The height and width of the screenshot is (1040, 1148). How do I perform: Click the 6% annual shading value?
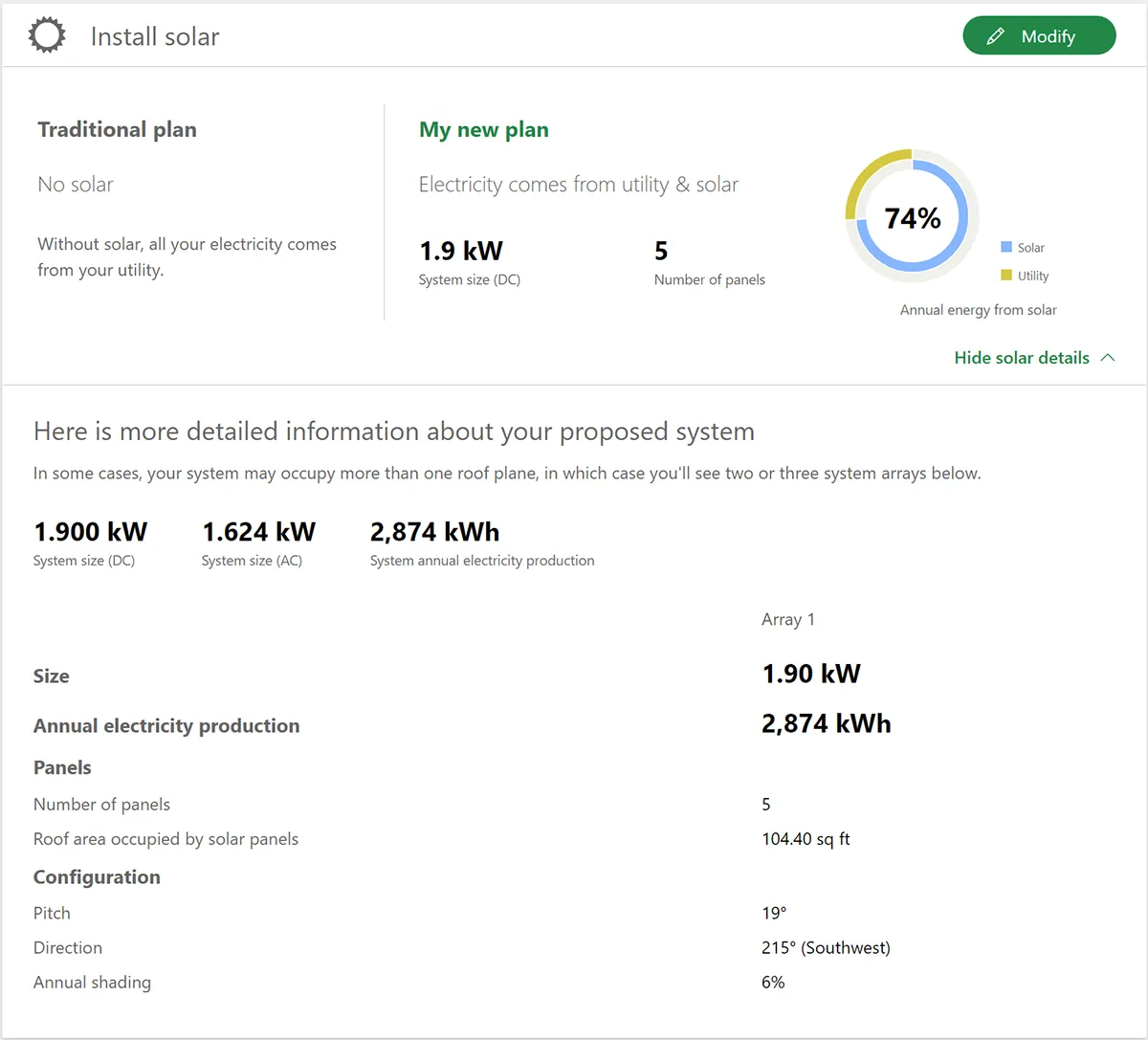click(773, 983)
